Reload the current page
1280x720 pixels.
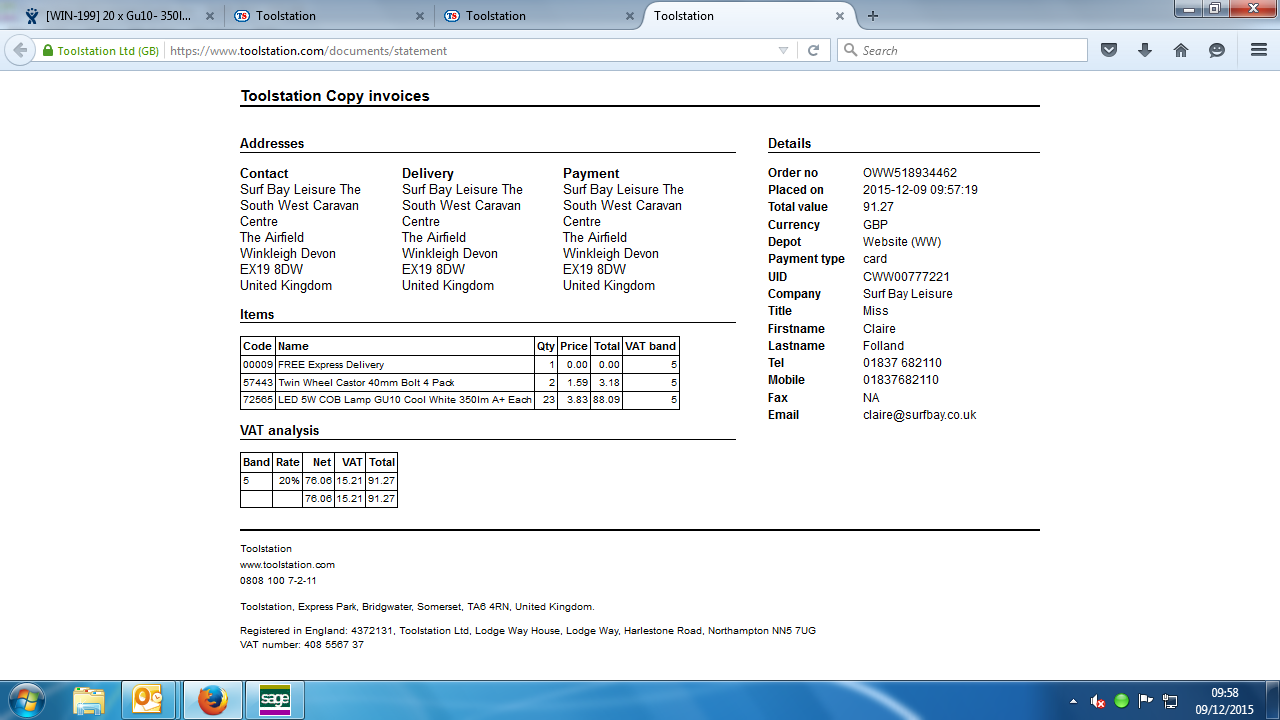(814, 51)
